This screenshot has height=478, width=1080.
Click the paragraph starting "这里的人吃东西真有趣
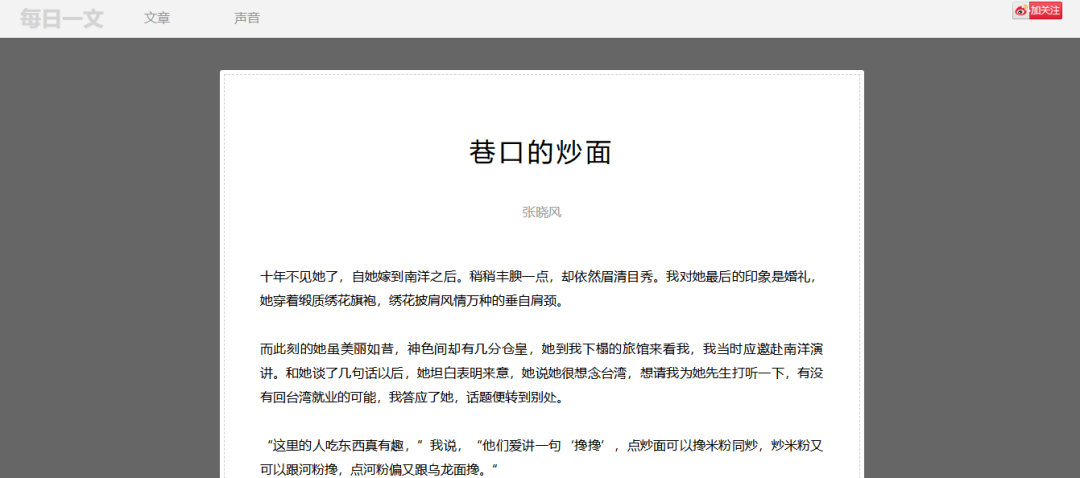(x=541, y=457)
